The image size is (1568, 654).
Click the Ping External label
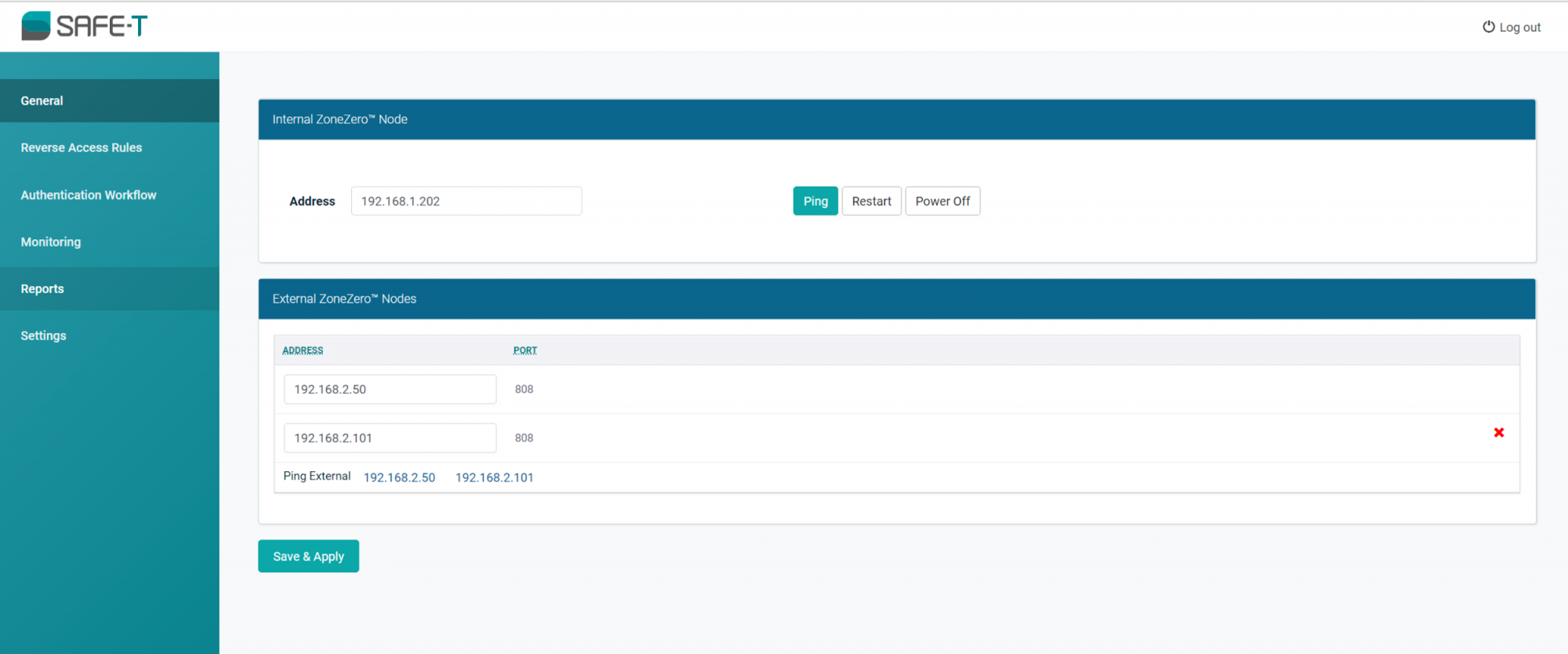point(317,476)
